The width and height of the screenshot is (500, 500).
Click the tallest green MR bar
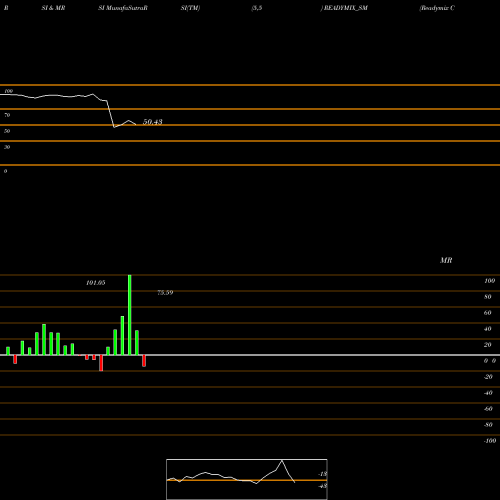tap(130, 315)
